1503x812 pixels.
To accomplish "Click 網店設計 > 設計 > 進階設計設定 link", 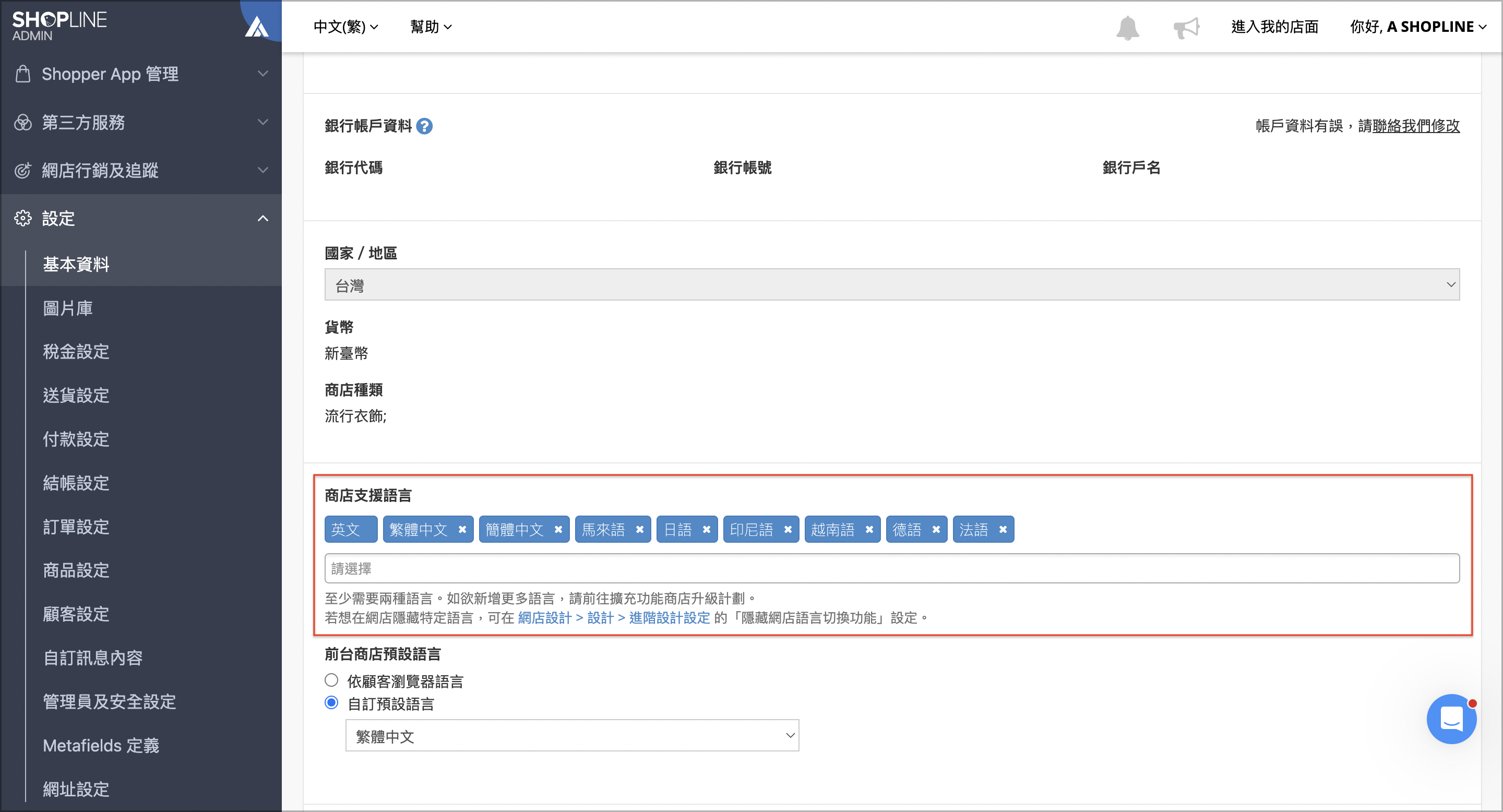I will [x=614, y=618].
